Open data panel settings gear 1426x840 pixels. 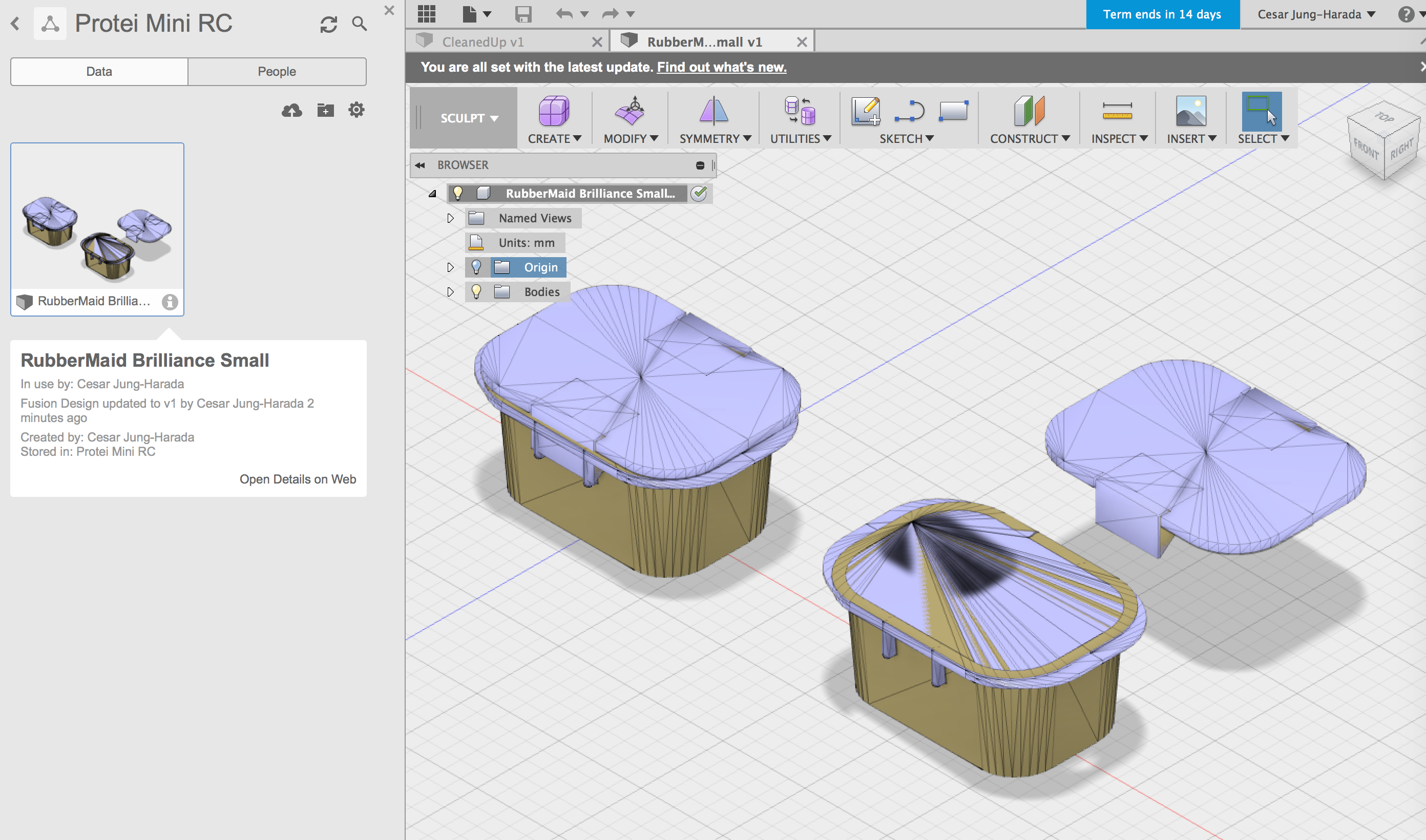tap(356, 110)
